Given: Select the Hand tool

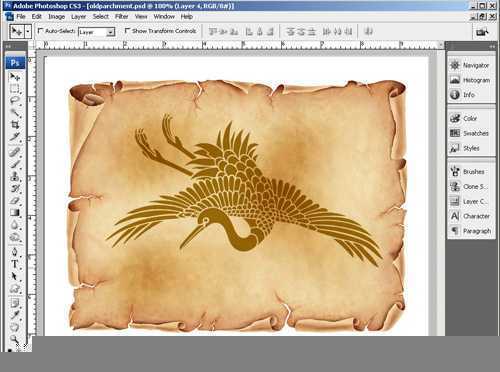Looking at the screenshot, I should coord(15,327).
